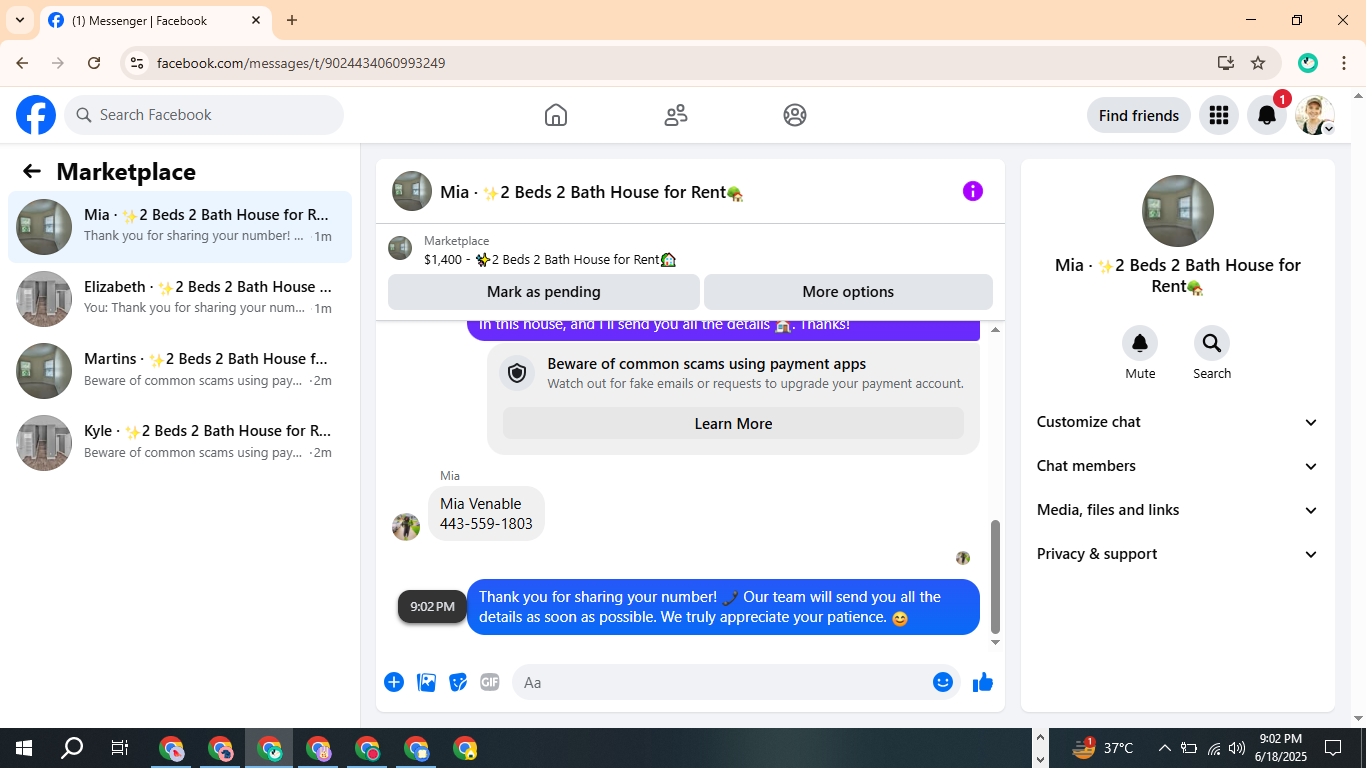1366x768 pixels.
Task: Mute this chat with the bell icon
Action: (x=1140, y=343)
